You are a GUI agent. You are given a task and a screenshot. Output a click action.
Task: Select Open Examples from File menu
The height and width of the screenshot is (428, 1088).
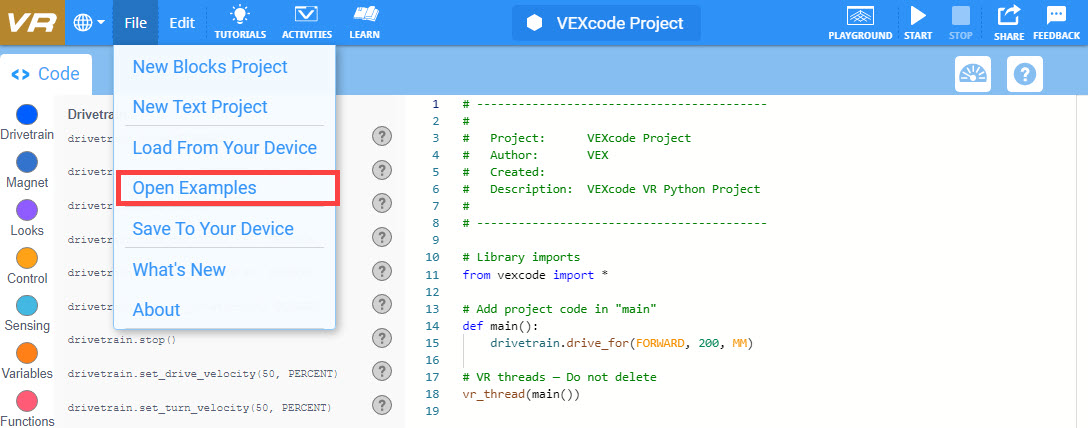[x=194, y=188]
